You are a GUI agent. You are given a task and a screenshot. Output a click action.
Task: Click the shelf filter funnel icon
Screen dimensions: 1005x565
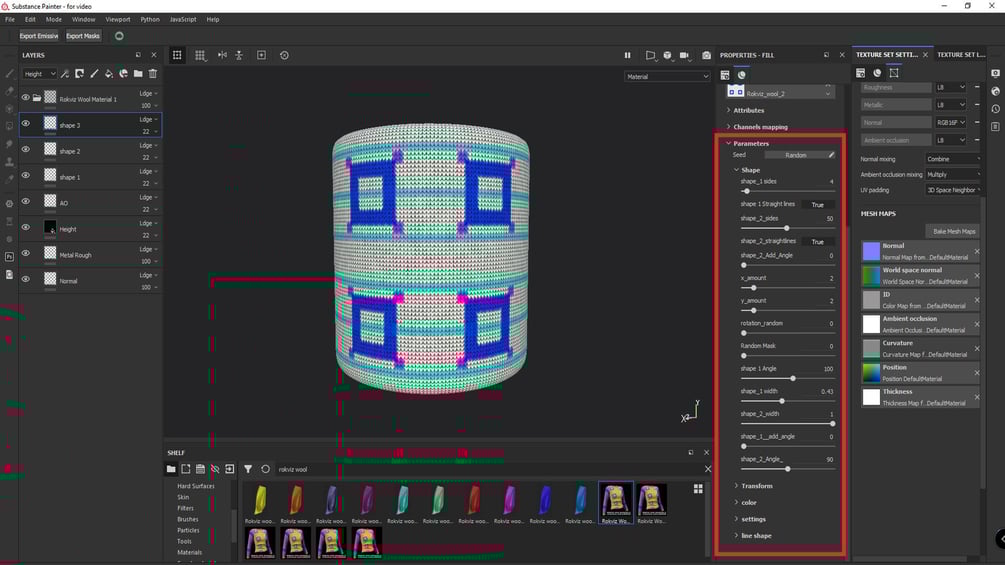[248, 469]
